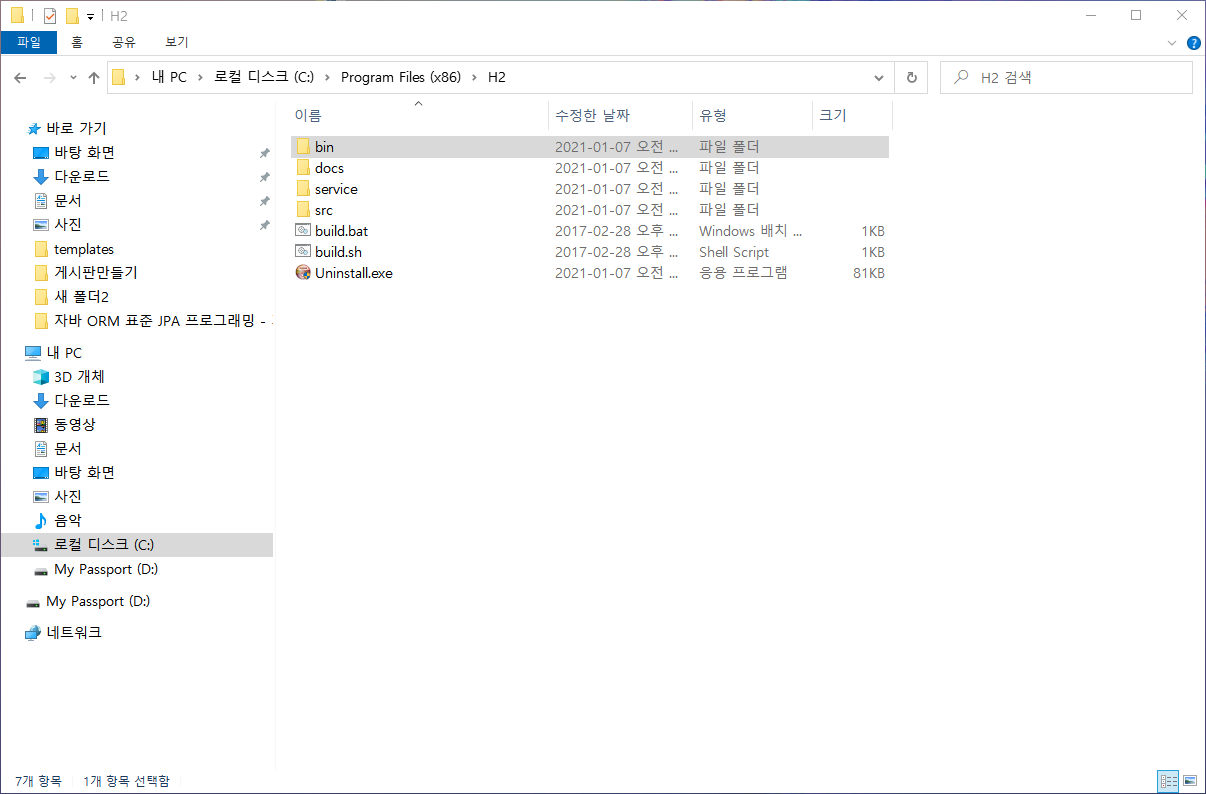This screenshot has height=794, width=1206.
Task: Open the address bar history dropdown
Action: point(879,77)
